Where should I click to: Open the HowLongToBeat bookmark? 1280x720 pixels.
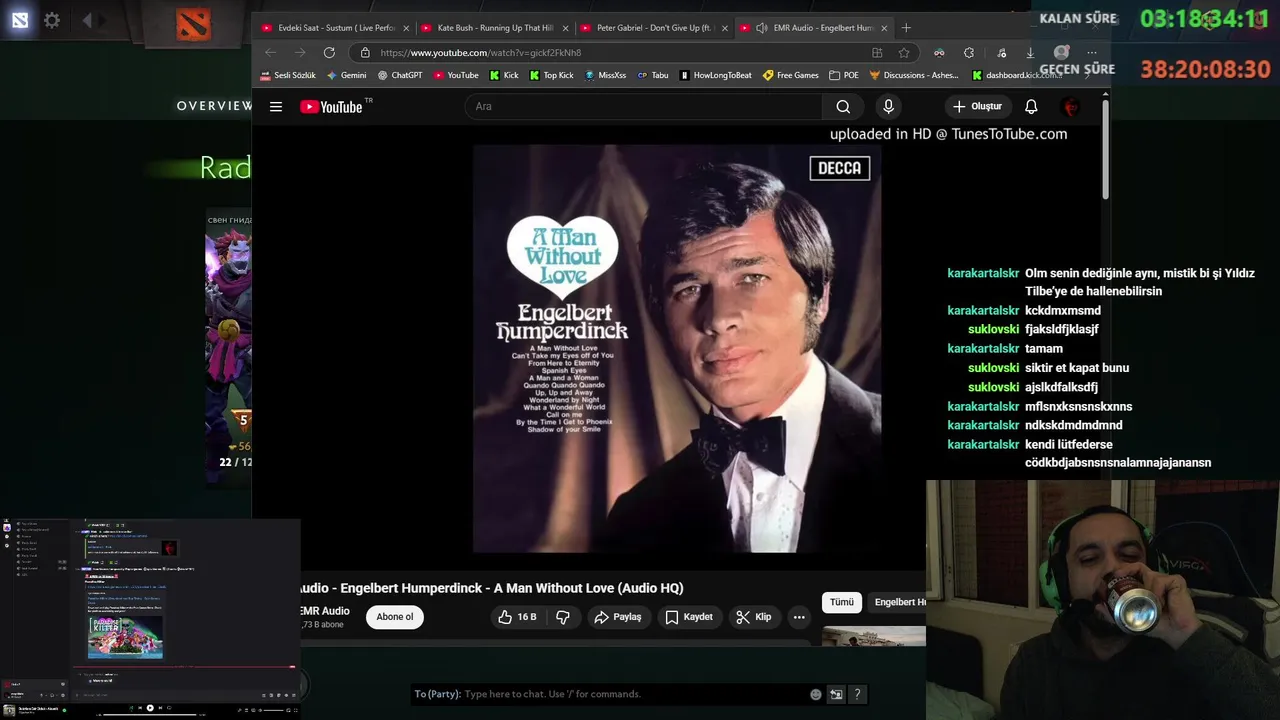click(x=715, y=75)
